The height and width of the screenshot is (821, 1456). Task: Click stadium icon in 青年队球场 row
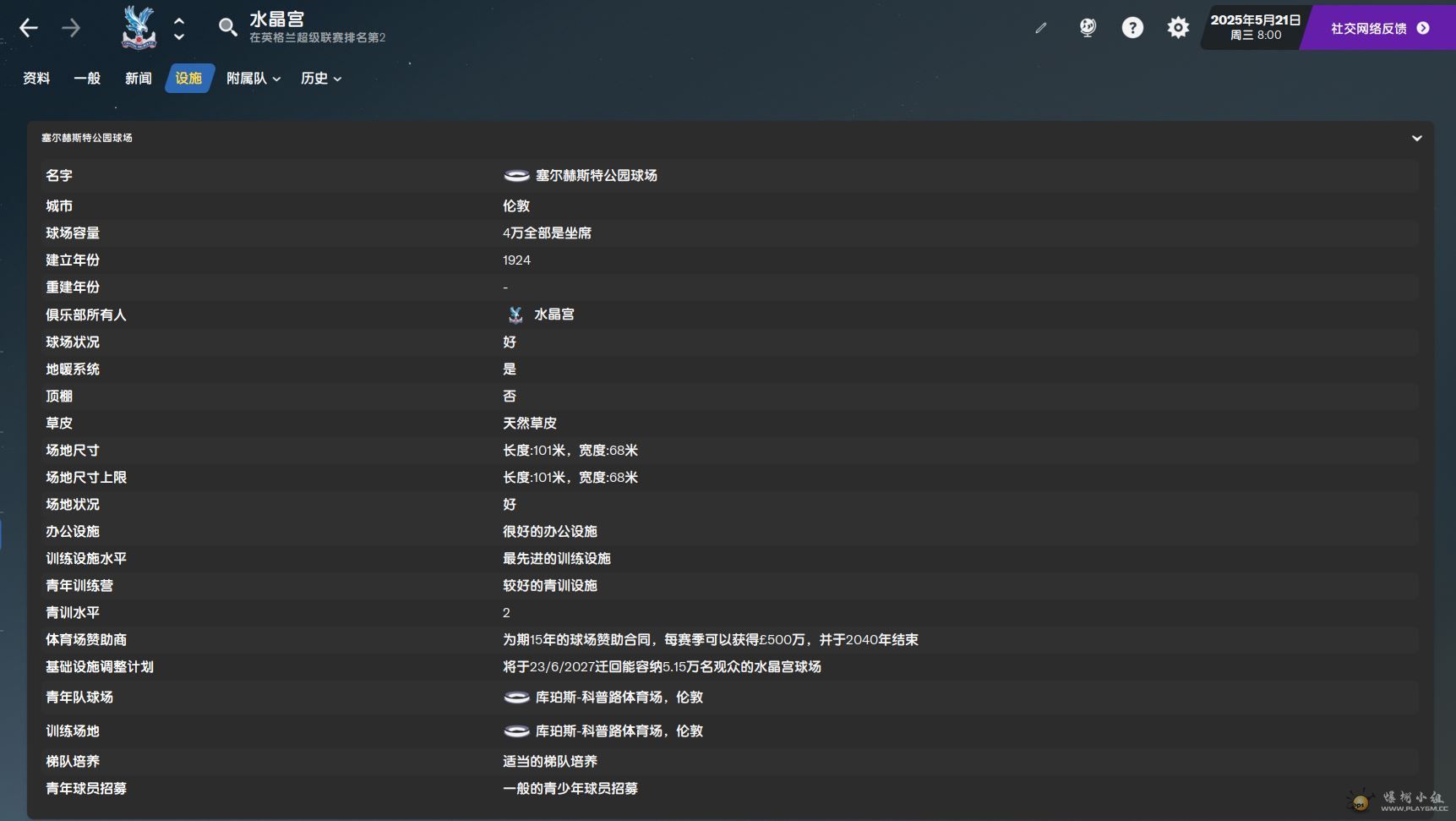[516, 697]
